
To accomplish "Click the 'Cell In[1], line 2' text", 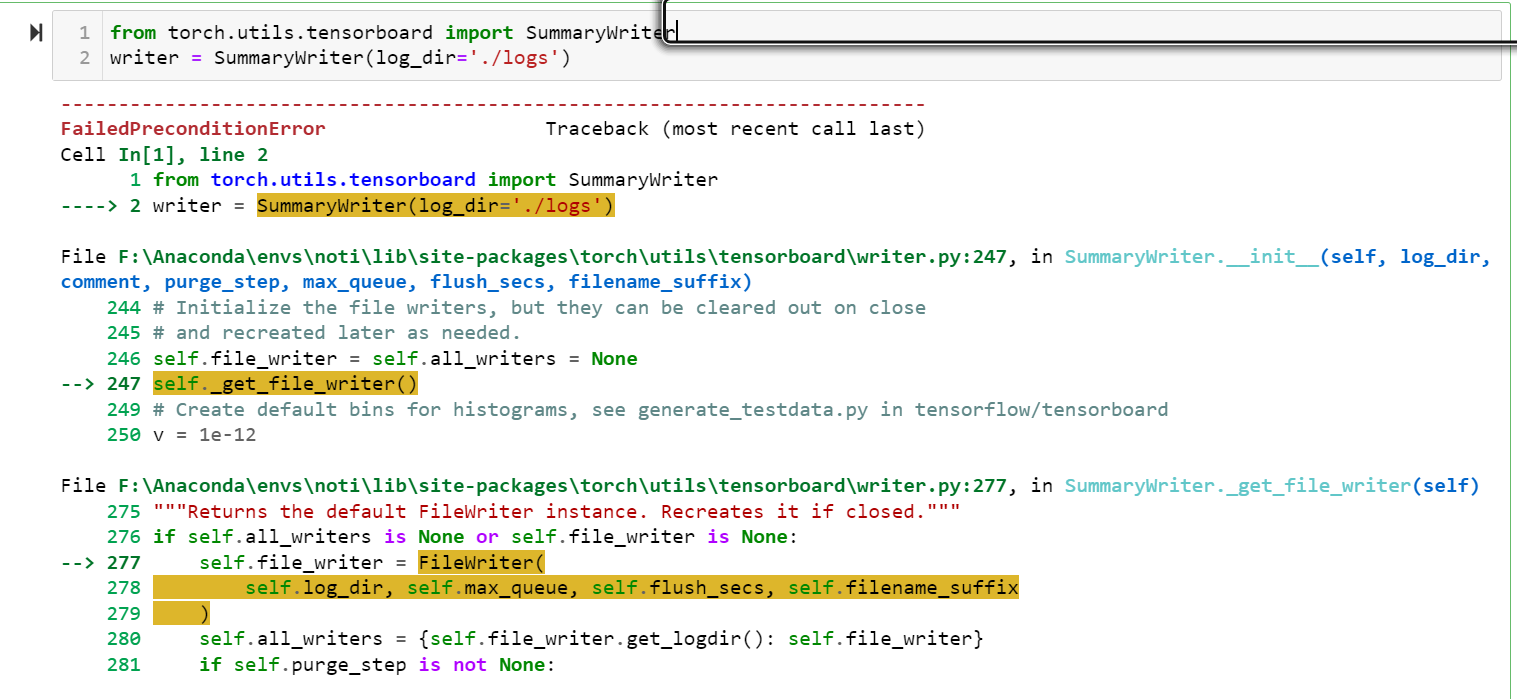I will point(164,155).
